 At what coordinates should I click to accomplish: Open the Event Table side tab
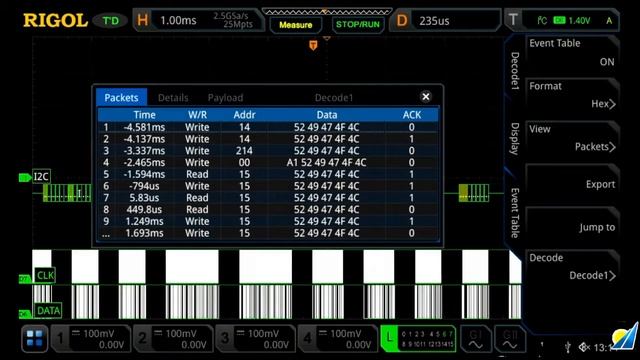click(515, 213)
